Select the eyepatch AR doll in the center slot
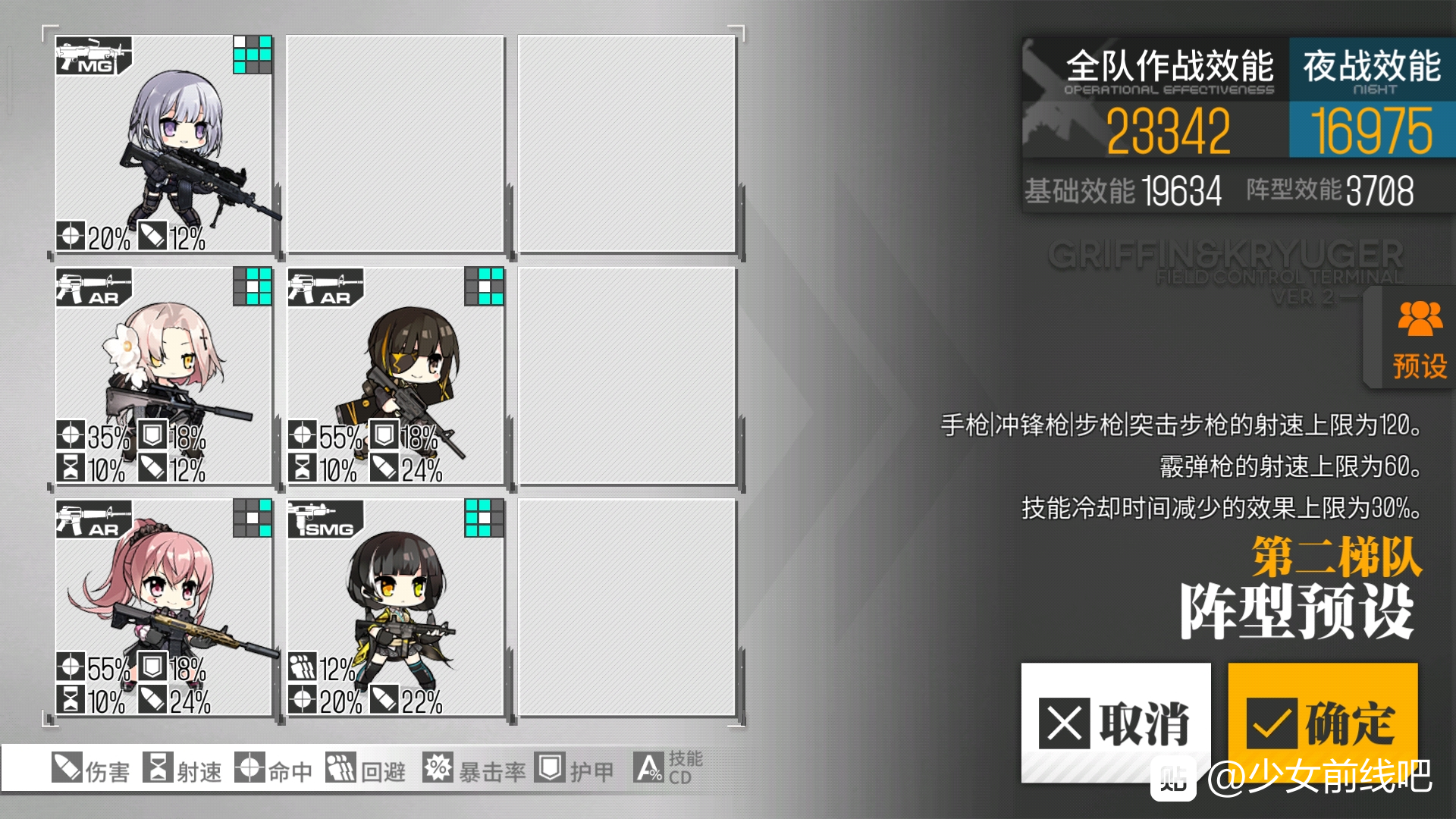 click(x=395, y=375)
